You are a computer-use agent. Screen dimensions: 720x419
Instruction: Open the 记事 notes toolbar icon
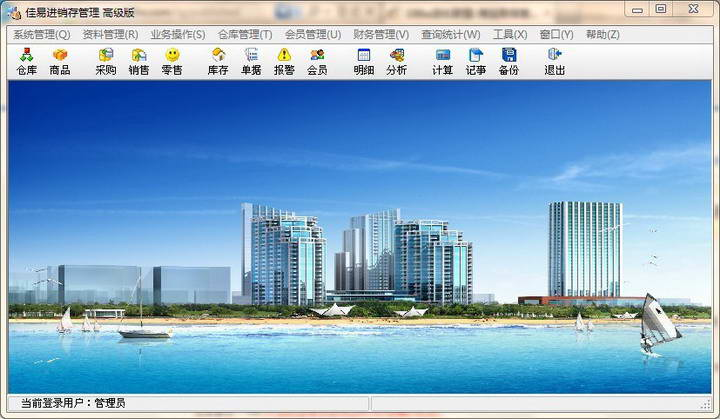coord(476,62)
